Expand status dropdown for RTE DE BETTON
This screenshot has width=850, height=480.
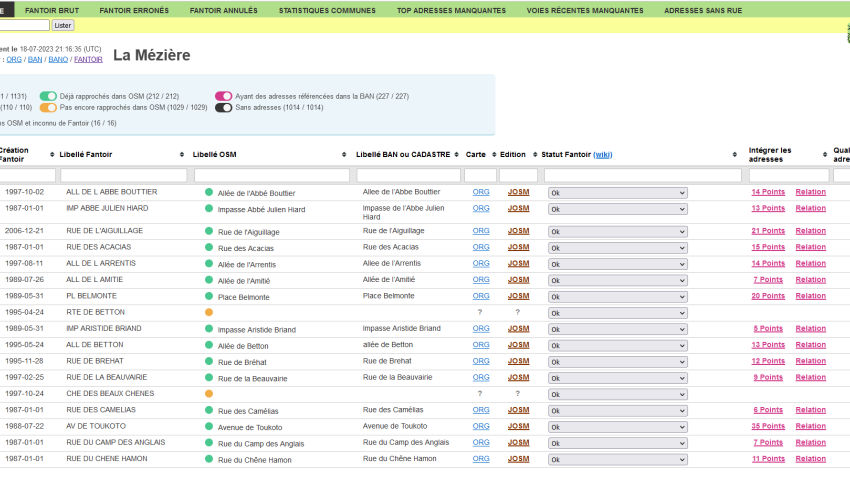pos(617,313)
